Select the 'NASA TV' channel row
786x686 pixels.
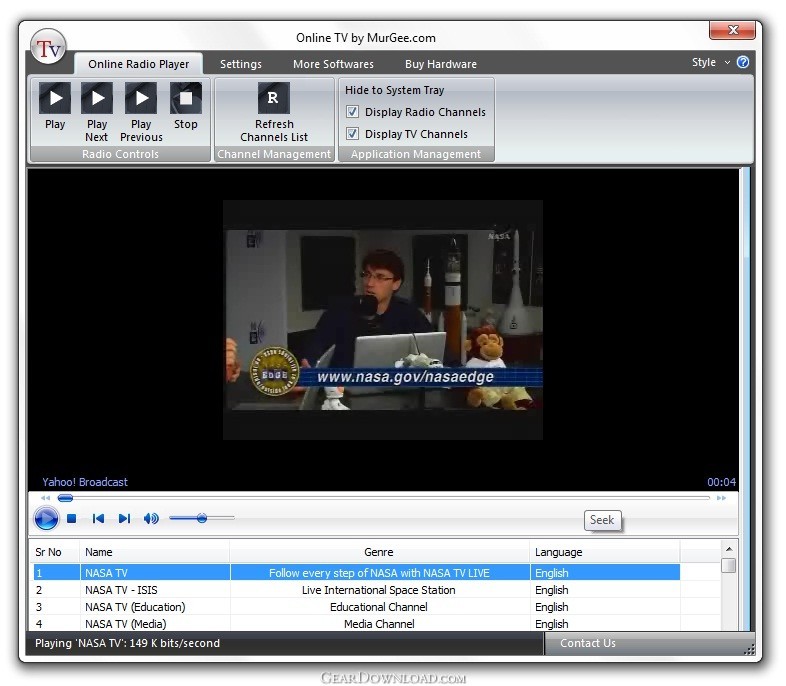click(x=356, y=573)
